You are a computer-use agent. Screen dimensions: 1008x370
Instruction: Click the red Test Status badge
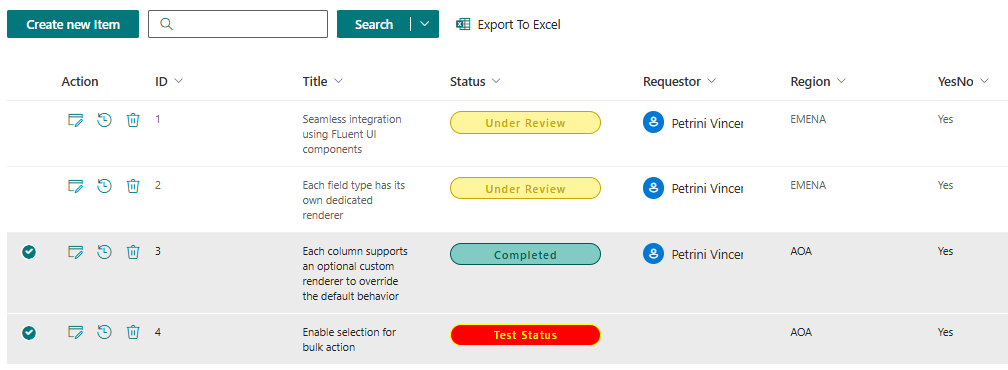click(525, 335)
